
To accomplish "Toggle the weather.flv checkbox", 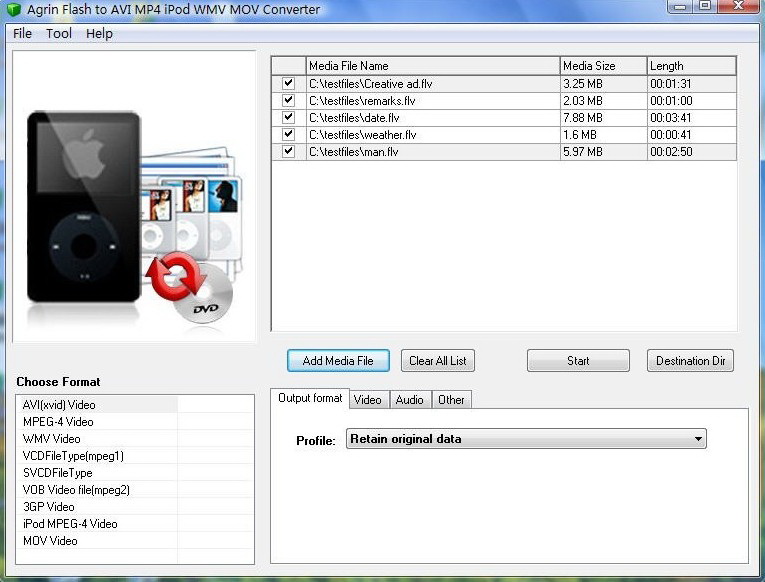I will point(288,134).
